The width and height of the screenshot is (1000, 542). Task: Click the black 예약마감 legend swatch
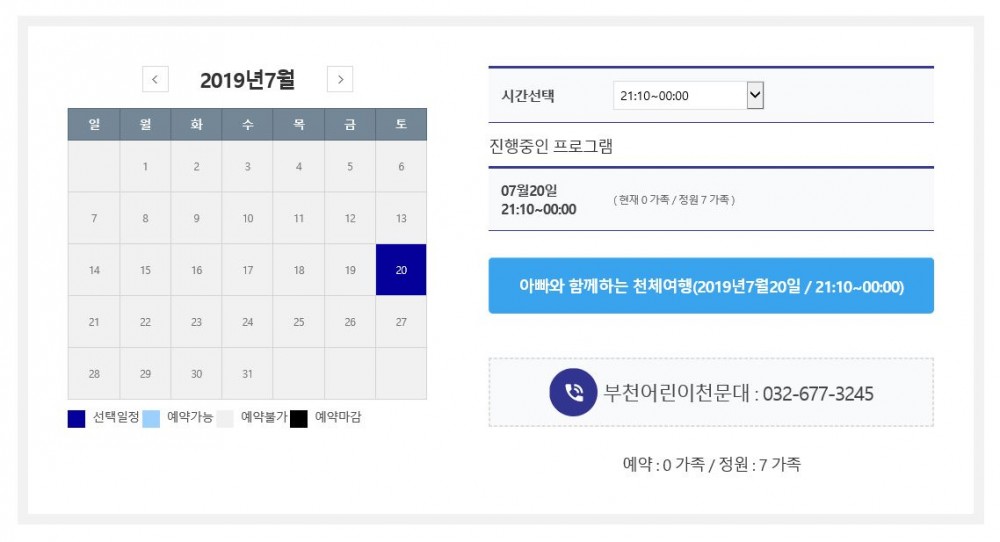coord(299,418)
